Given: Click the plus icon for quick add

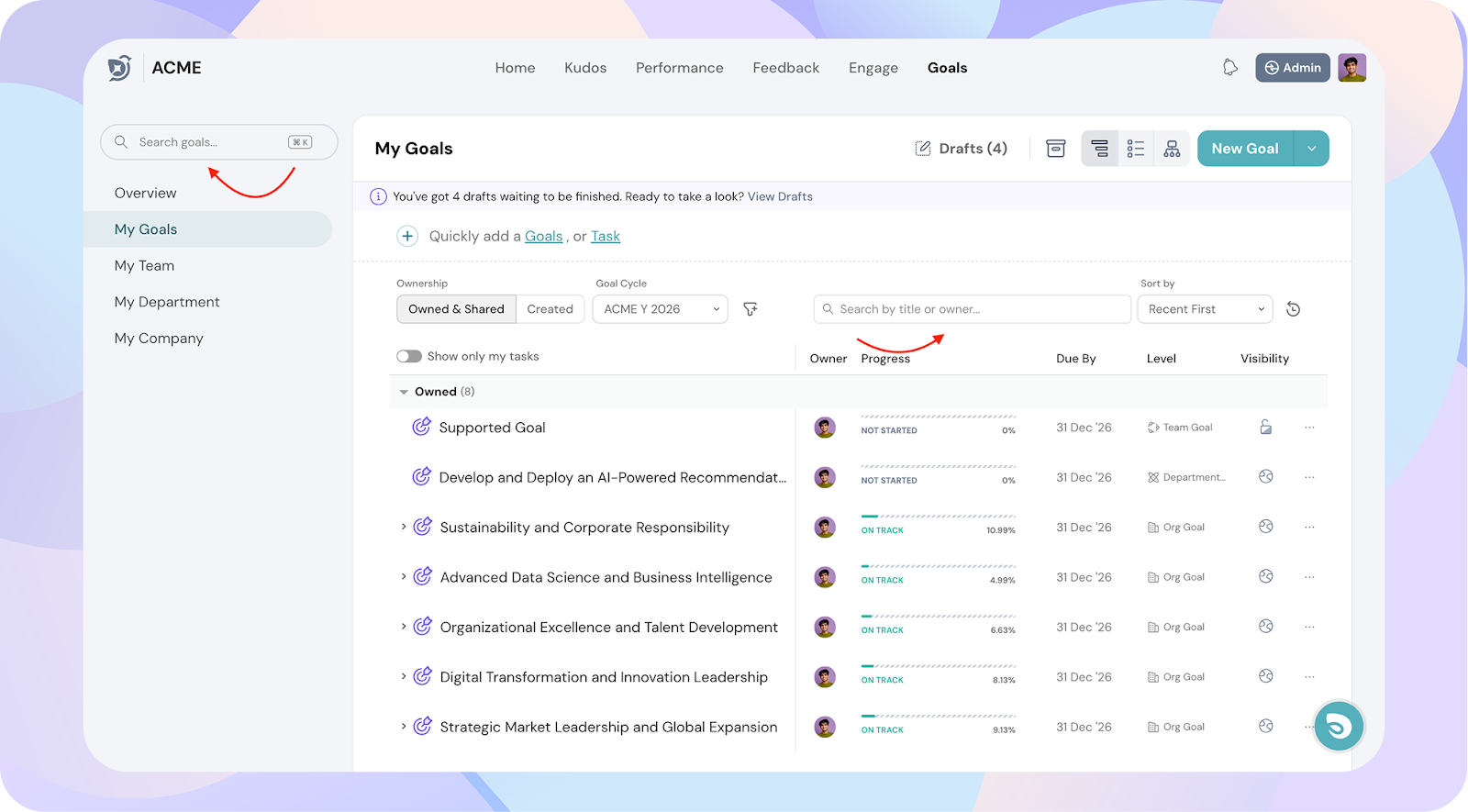Looking at the screenshot, I should click(407, 236).
